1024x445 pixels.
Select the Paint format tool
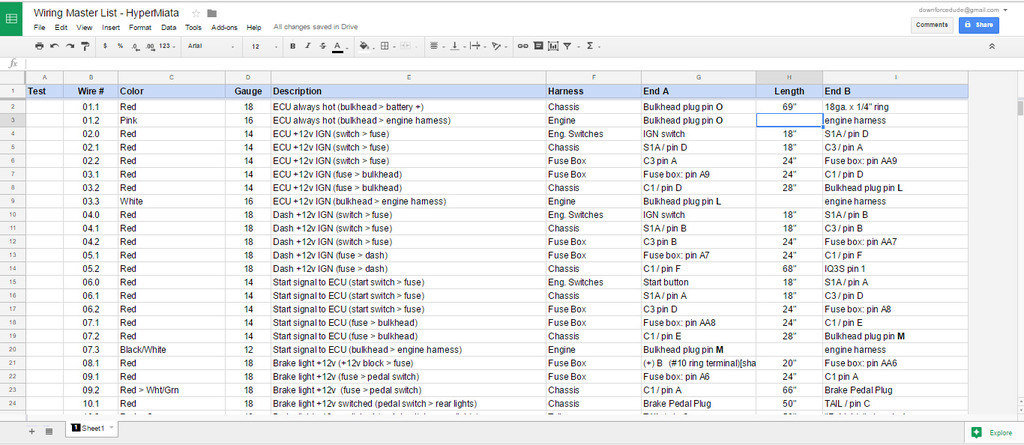coord(84,46)
